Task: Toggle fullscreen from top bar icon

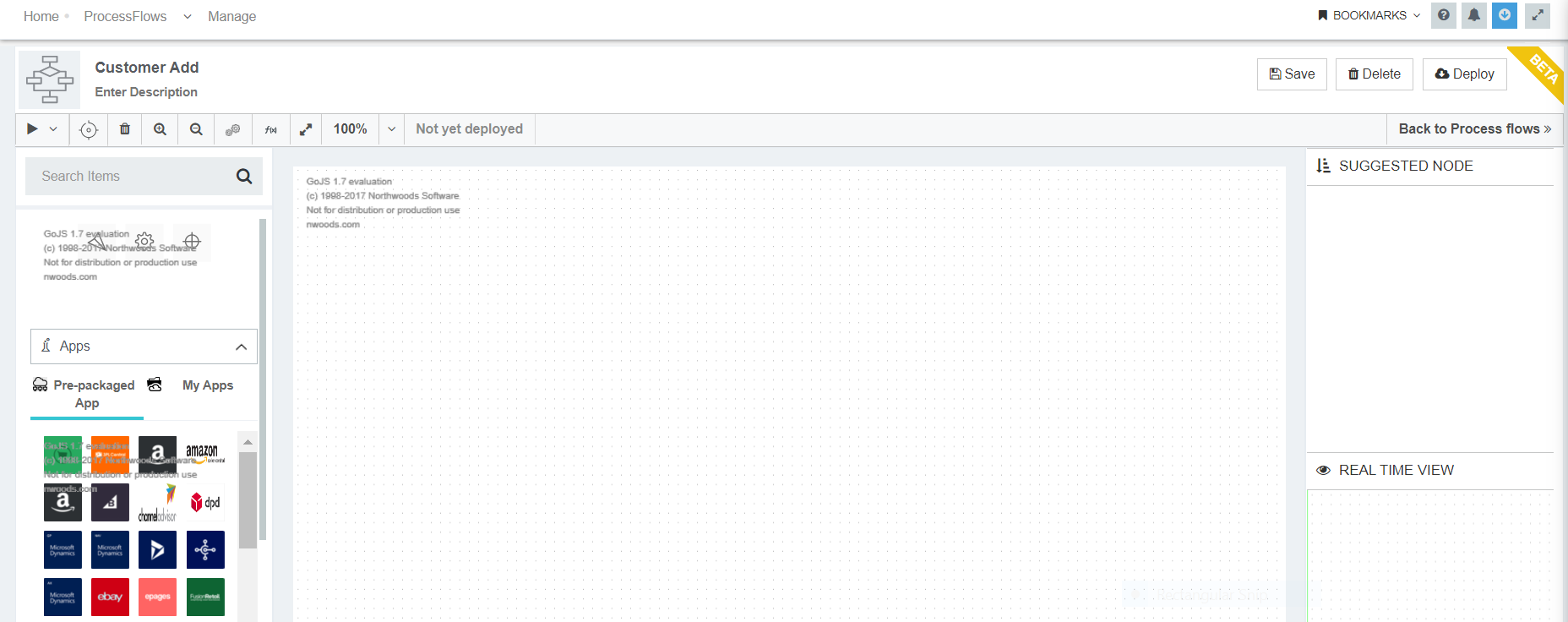Action: [x=1538, y=15]
